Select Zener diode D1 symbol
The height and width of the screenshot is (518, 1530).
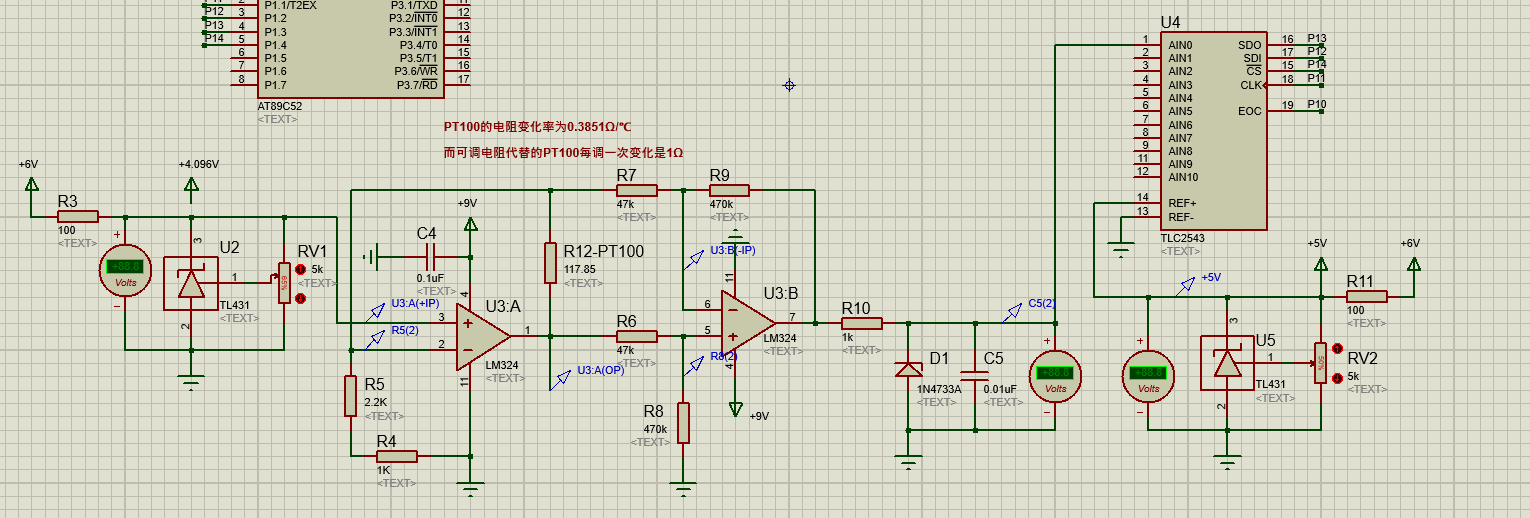(909, 369)
